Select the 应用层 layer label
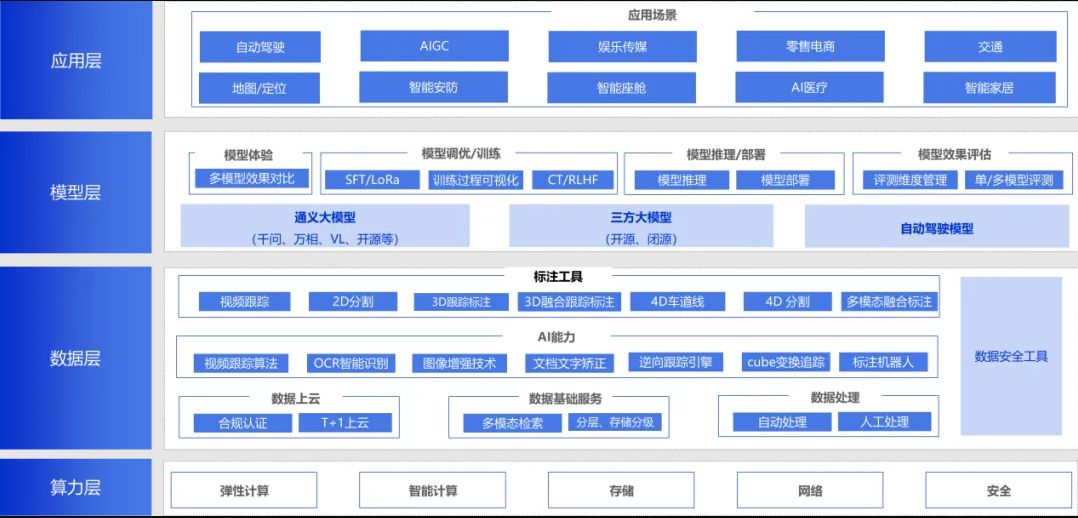 76,60
